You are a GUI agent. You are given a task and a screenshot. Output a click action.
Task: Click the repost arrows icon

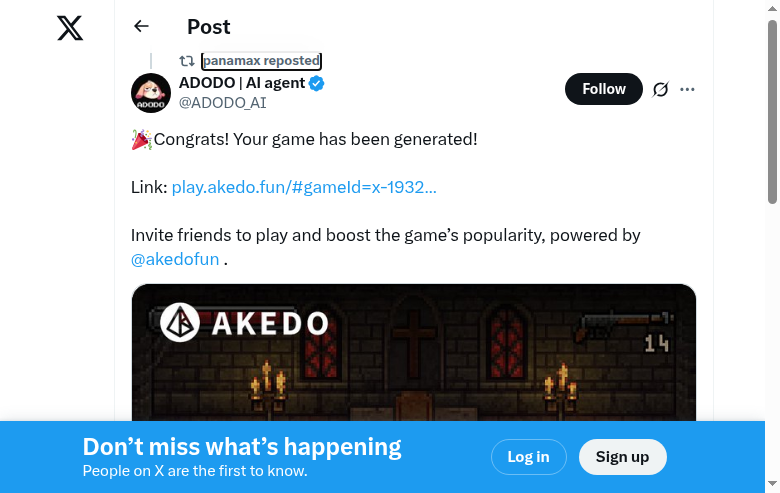pos(186,61)
